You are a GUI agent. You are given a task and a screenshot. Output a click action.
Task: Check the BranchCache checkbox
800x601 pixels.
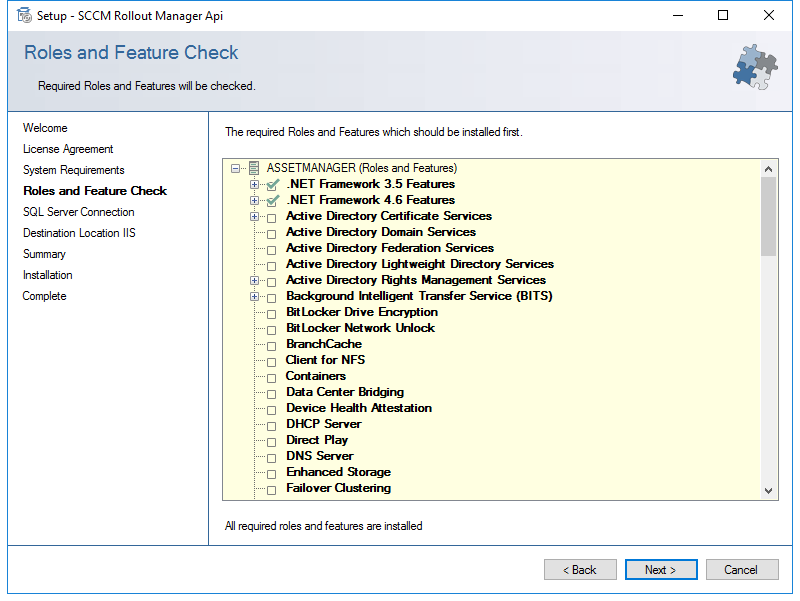[x=271, y=345]
